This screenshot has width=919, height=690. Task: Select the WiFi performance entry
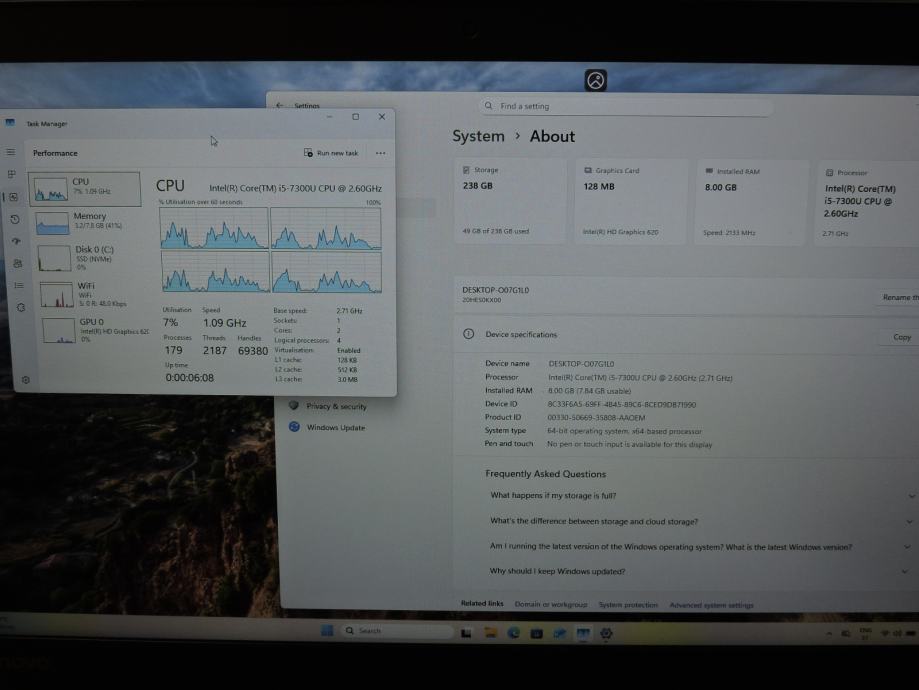click(93, 294)
